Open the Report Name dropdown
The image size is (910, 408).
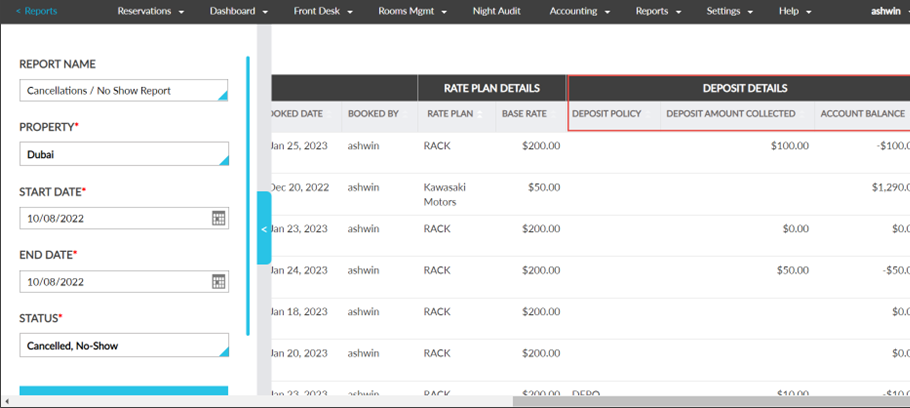coord(124,91)
